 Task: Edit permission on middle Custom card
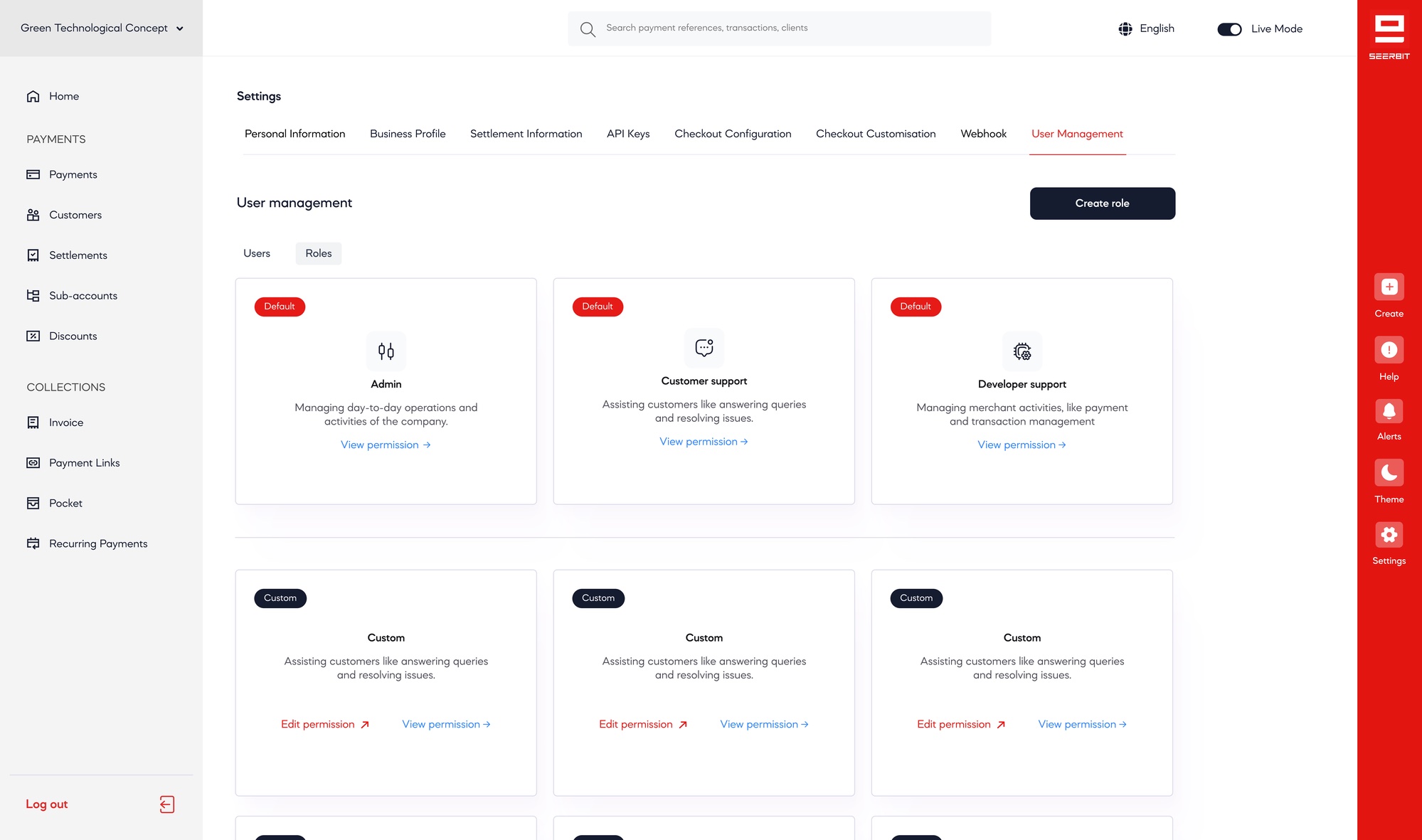[643, 724]
